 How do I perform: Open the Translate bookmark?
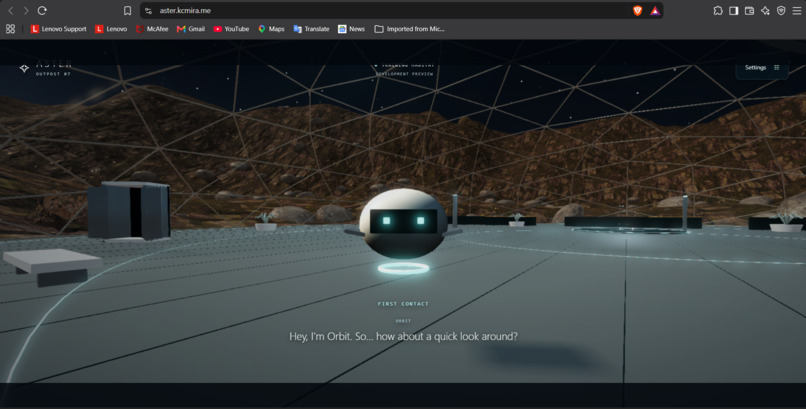tap(312, 29)
